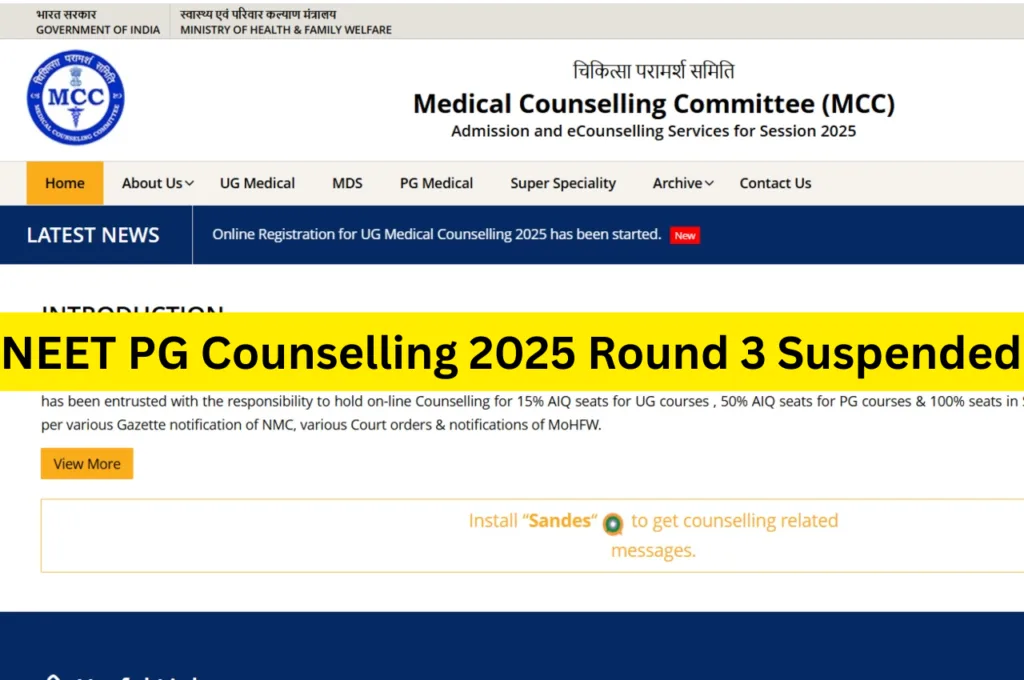Open the Contact Us page
This screenshot has height=680, width=1024.
pyautogui.click(x=775, y=183)
